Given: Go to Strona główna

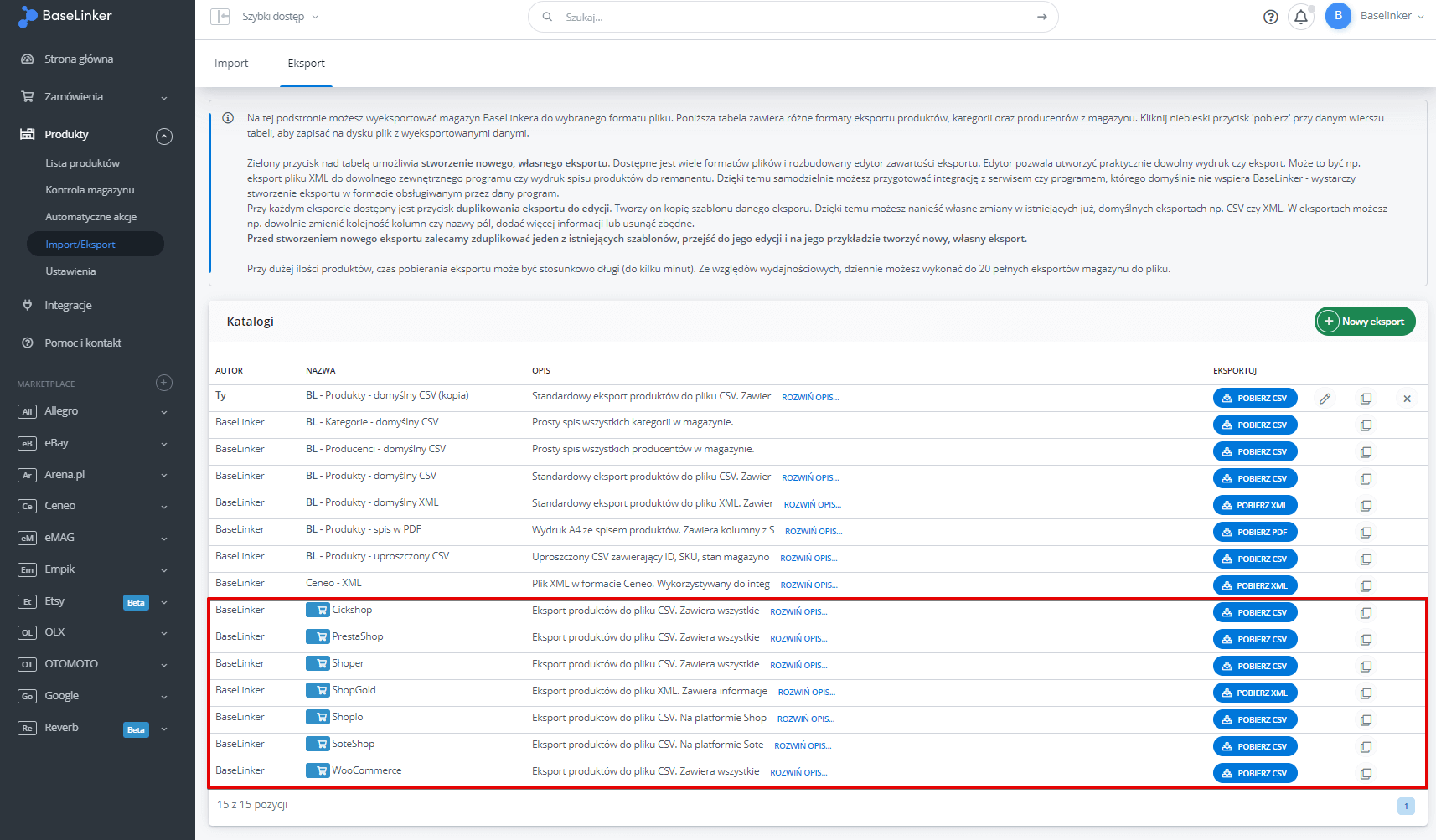Looking at the screenshot, I should 79,59.
